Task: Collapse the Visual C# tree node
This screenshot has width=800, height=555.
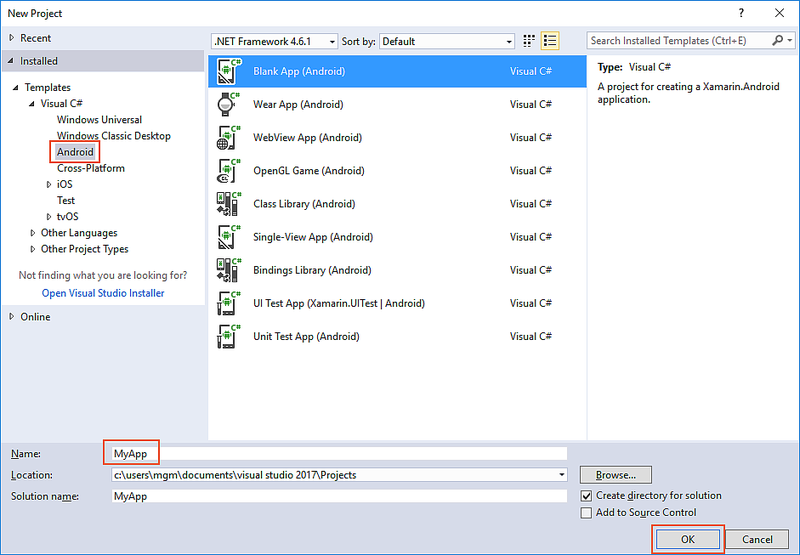Action: [32, 104]
